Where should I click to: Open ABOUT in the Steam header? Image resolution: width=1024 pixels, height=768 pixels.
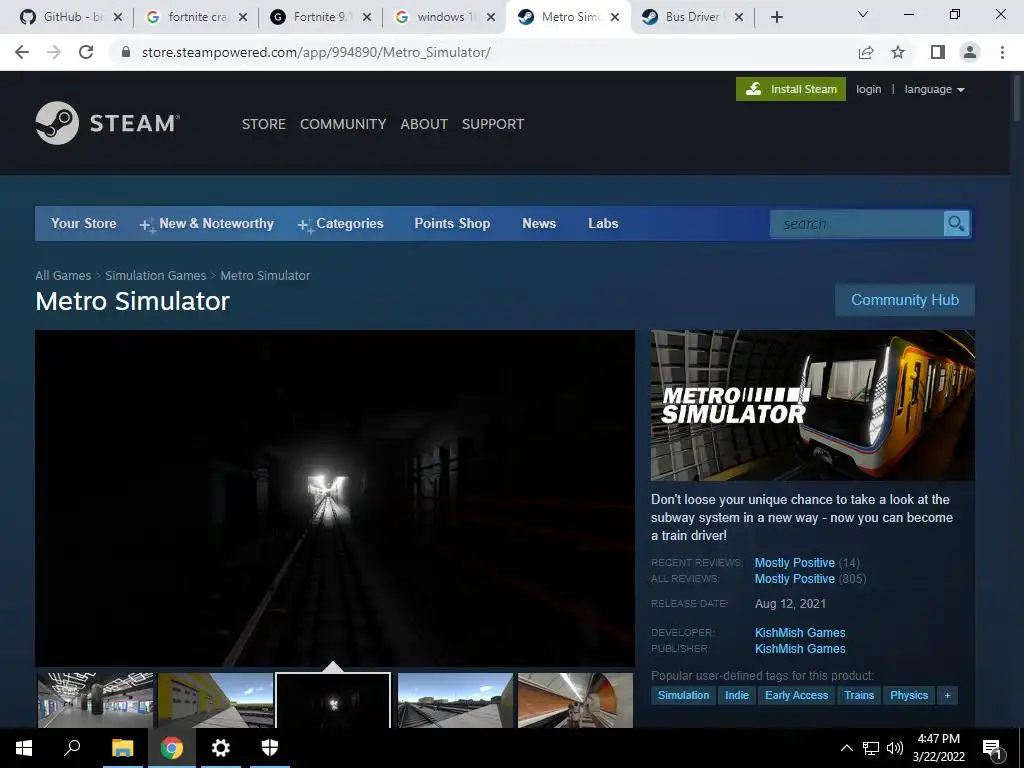[x=424, y=124]
